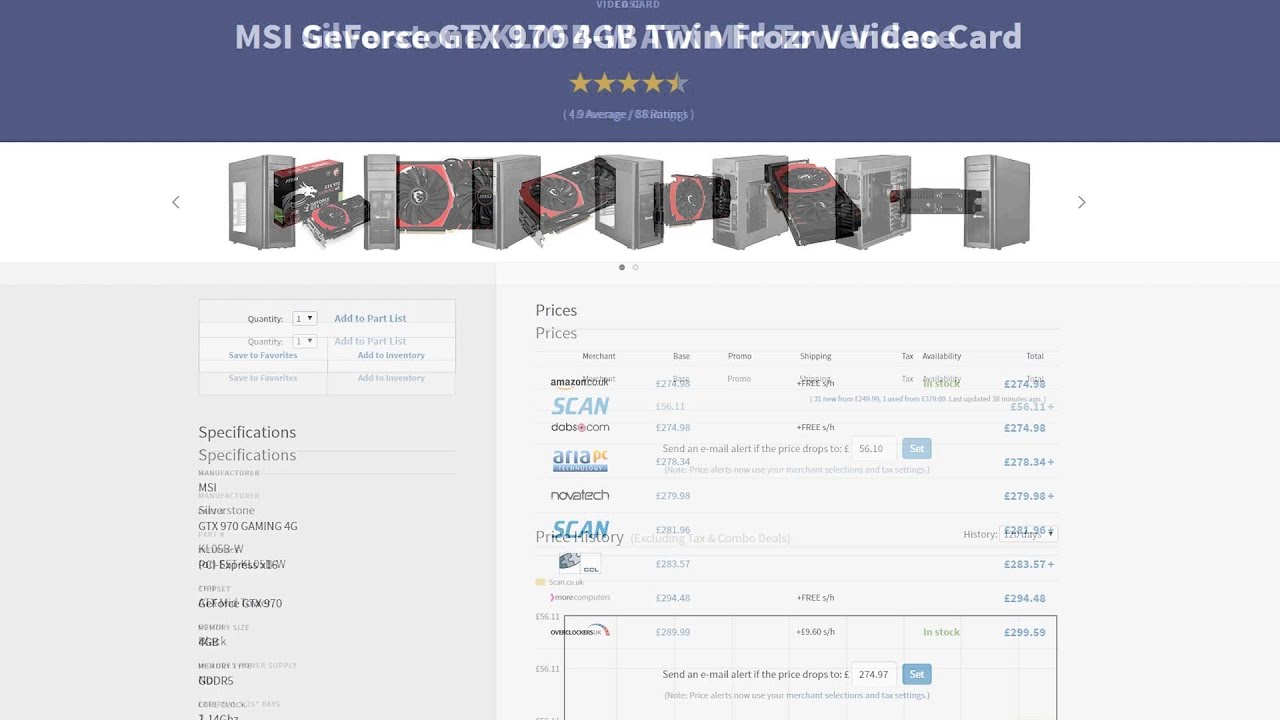
Task: Click the '+£9.60 s/h' shipping cost
Action: pos(815,632)
